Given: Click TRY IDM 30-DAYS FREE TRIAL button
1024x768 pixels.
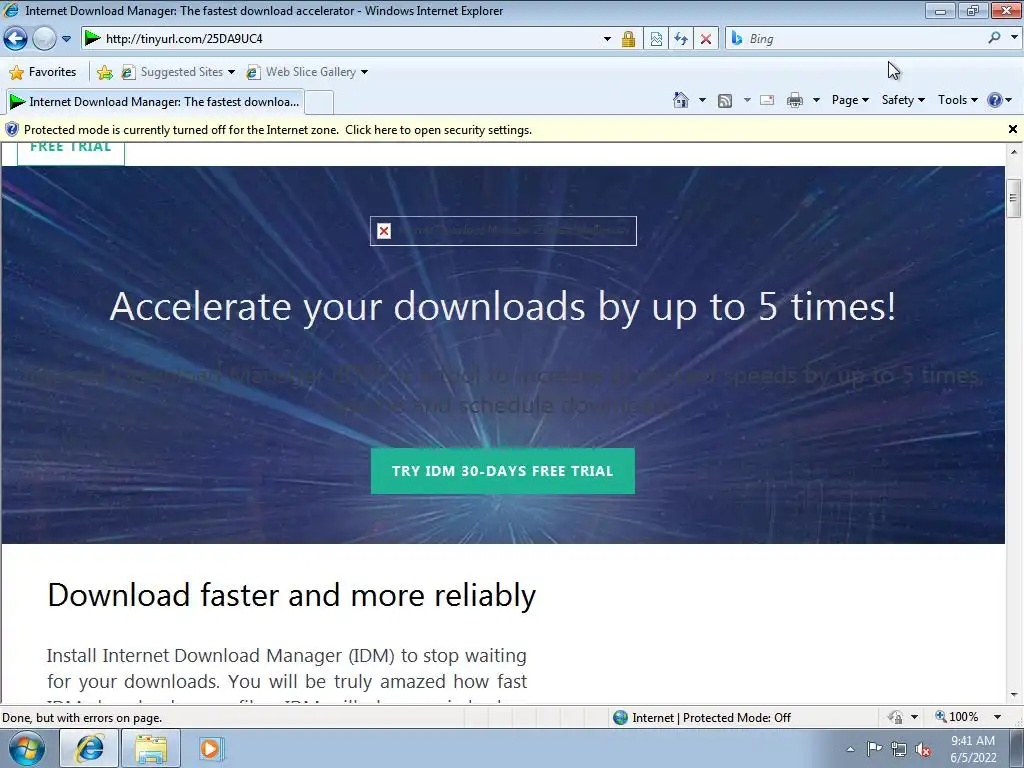Looking at the screenshot, I should [x=503, y=471].
